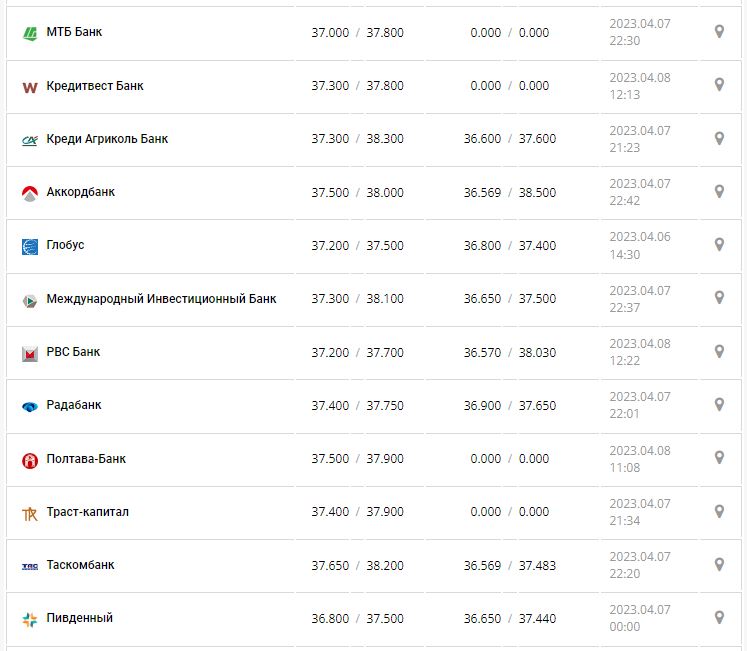Screen dimensions: 747x651
Task: Open map pin for МТБ Банк
Action: pos(718,32)
